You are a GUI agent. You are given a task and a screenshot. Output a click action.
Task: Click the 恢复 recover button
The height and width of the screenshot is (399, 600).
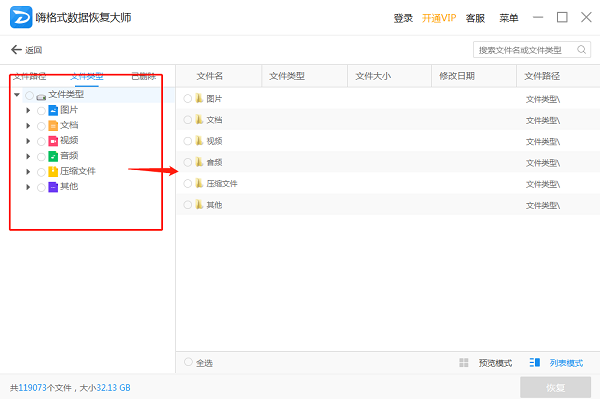coord(555,388)
